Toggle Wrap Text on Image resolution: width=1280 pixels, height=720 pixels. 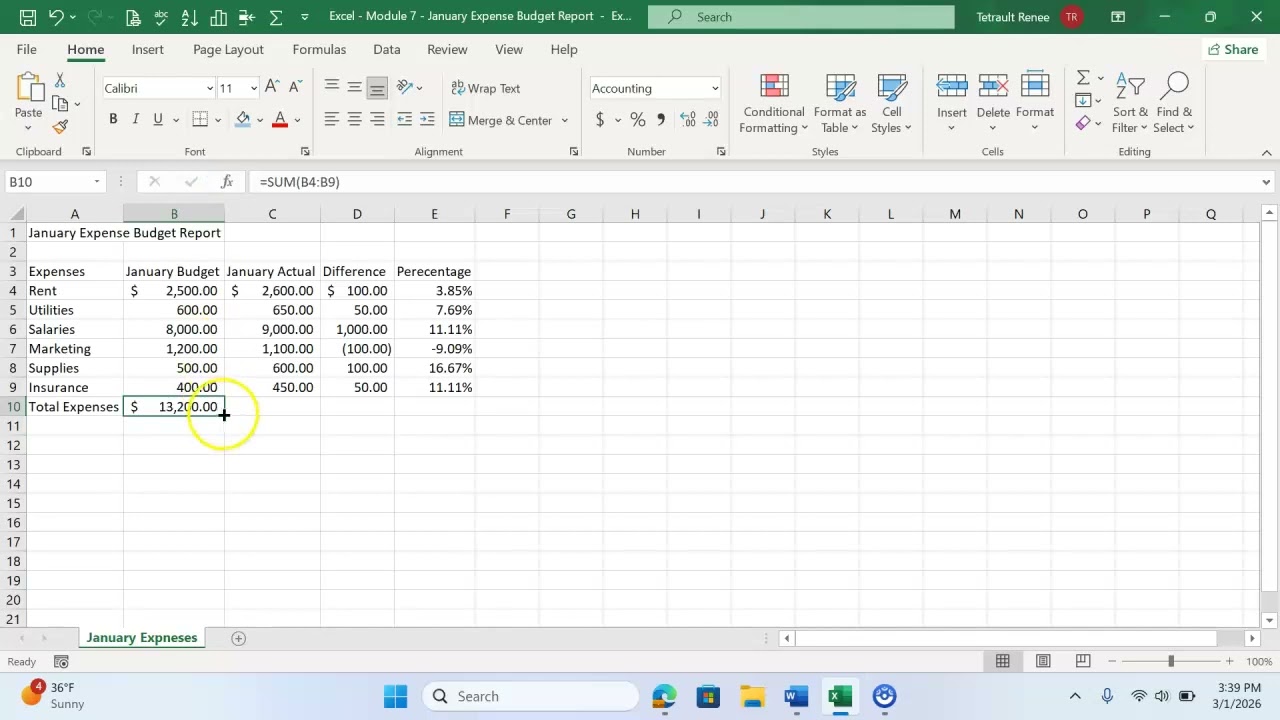click(486, 88)
